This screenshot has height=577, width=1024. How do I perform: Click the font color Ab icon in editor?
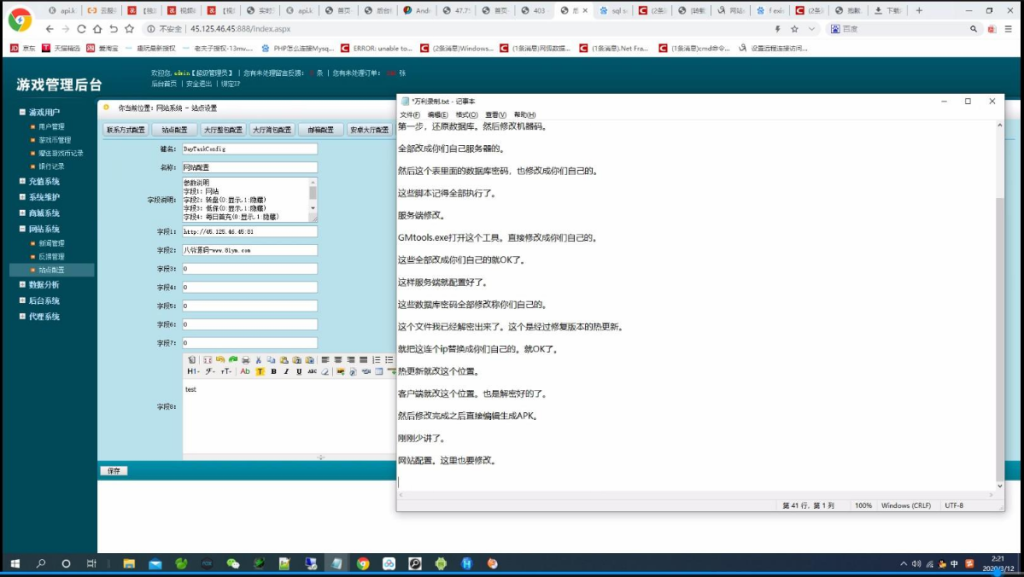(246, 372)
